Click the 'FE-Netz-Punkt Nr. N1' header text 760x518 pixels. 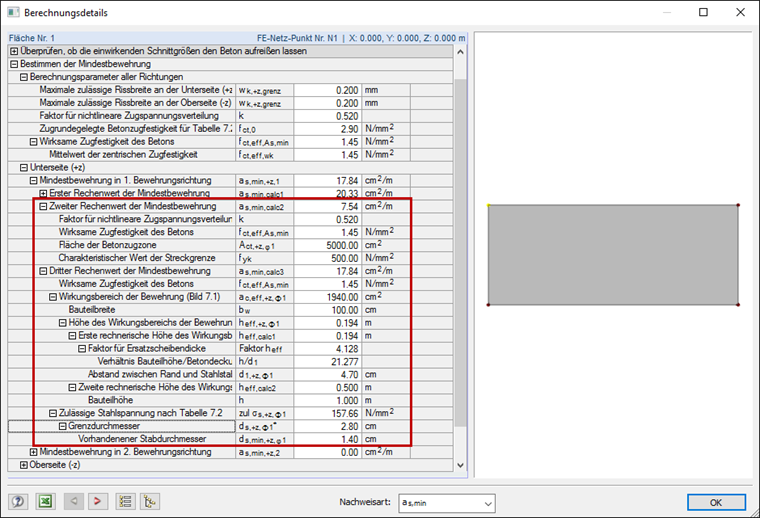tap(297, 38)
